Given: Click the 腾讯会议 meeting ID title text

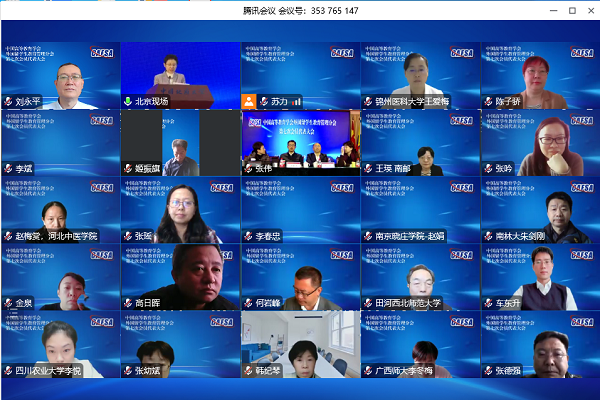Looking at the screenshot, I should 300,10.
